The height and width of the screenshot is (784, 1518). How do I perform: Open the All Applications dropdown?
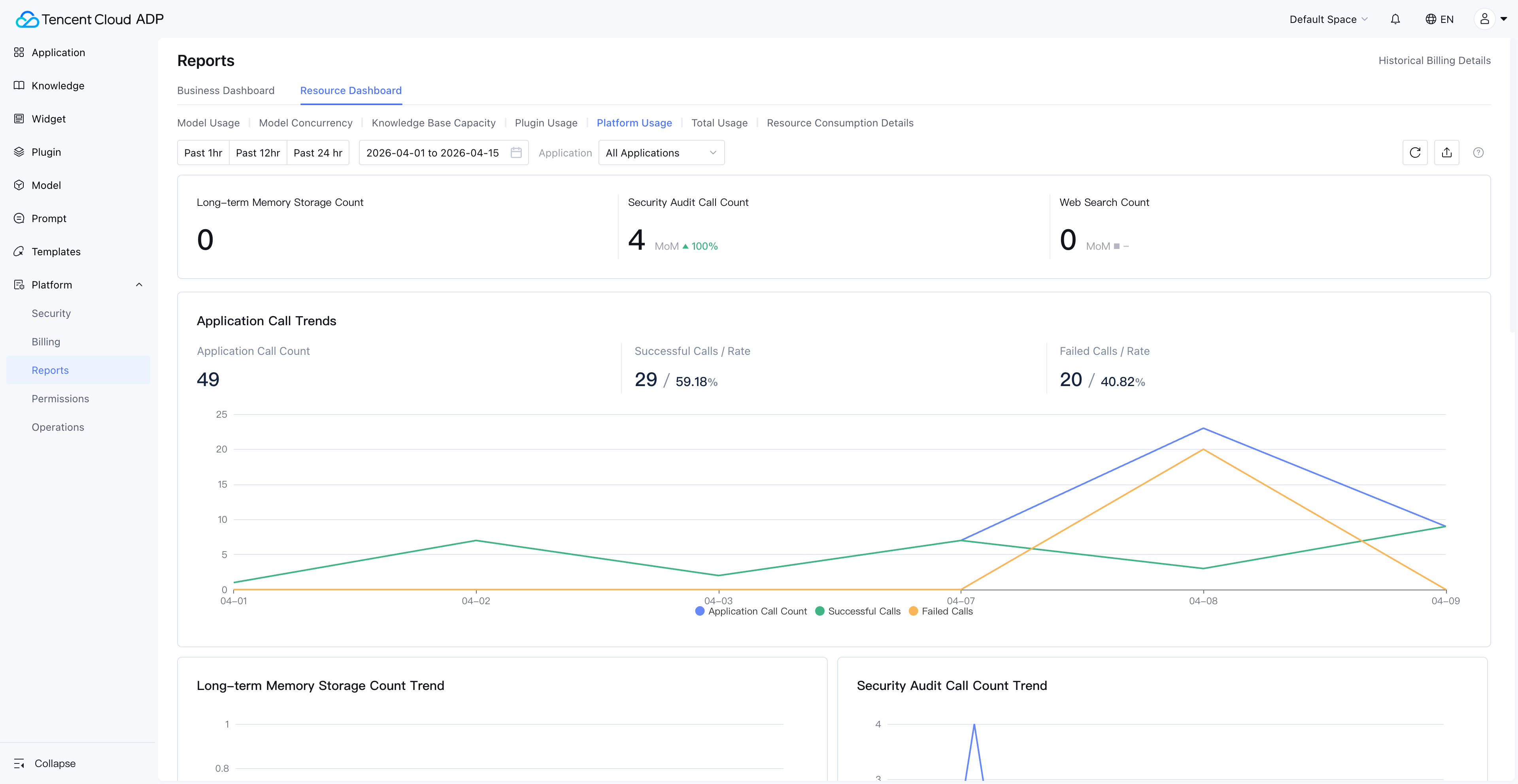pos(661,153)
